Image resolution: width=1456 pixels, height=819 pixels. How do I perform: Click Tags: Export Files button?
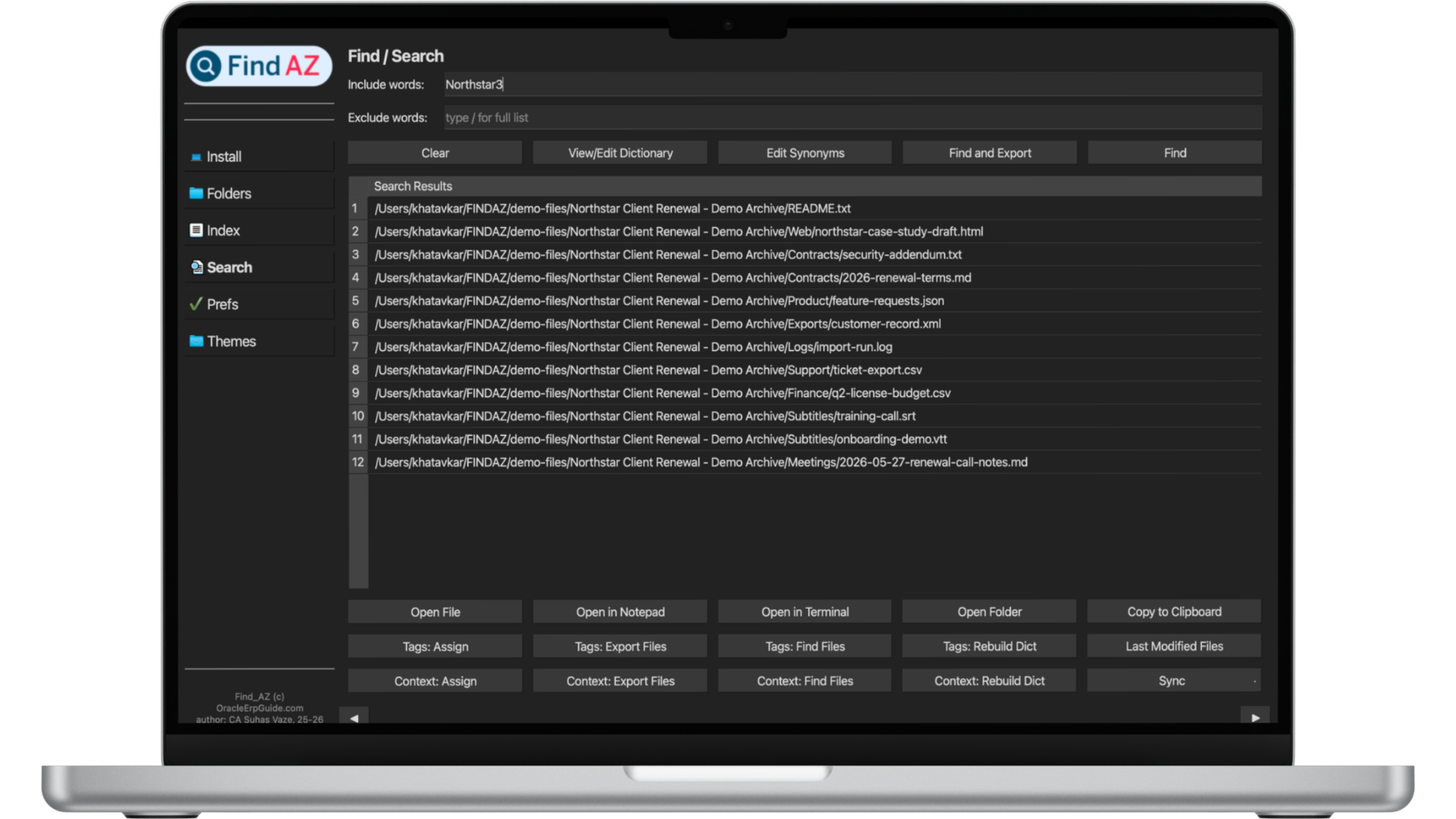620,646
